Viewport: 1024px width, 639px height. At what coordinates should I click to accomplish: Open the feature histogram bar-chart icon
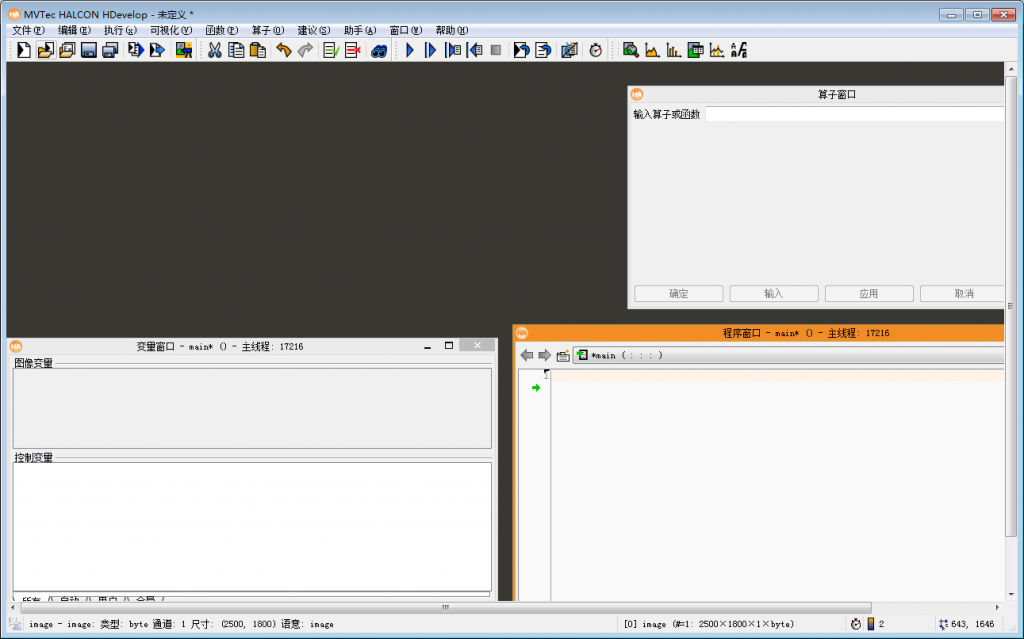[x=673, y=50]
